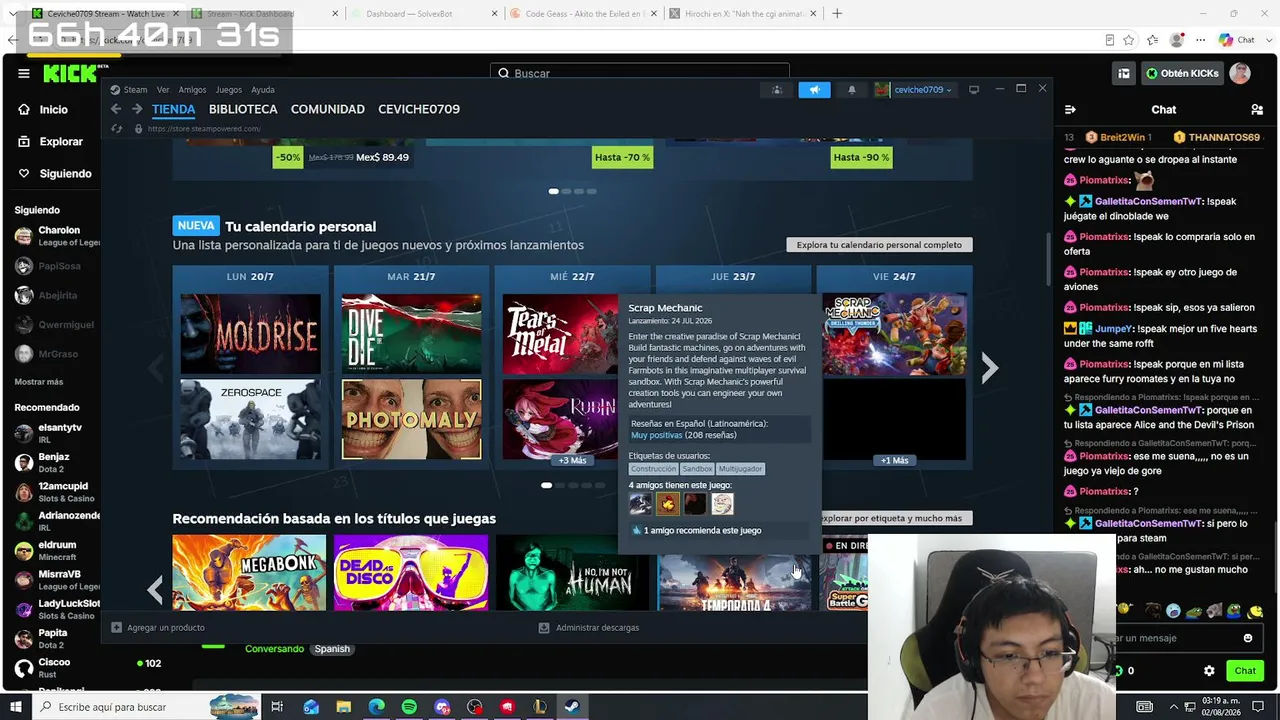
Task: Open Megabonk recommendation thumbnail
Action: (249, 572)
